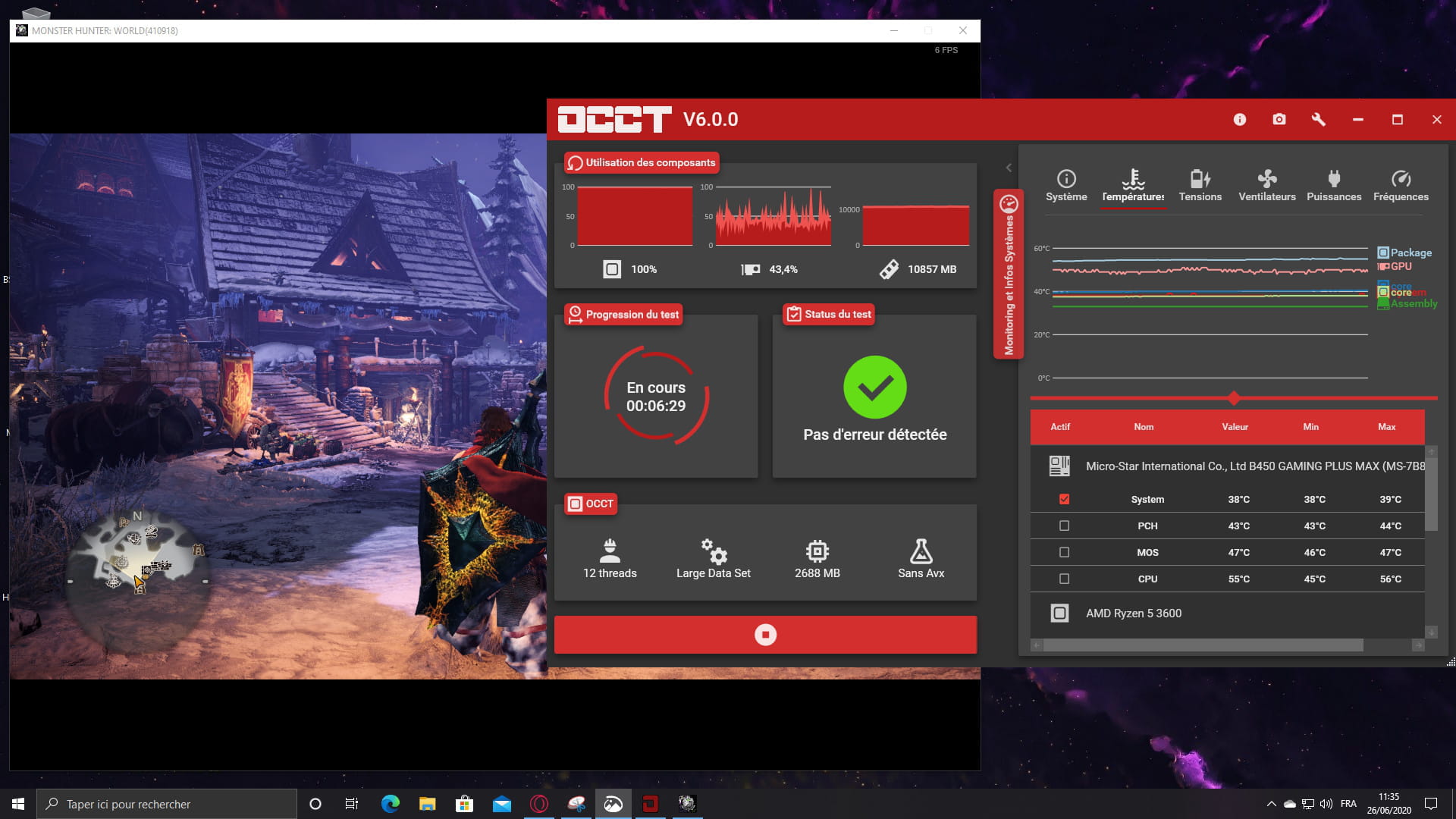The width and height of the screenshot is (1456, 819).
Task: Take an OCCT screenshot with camera icon
Action: [x=1279, y=119]
